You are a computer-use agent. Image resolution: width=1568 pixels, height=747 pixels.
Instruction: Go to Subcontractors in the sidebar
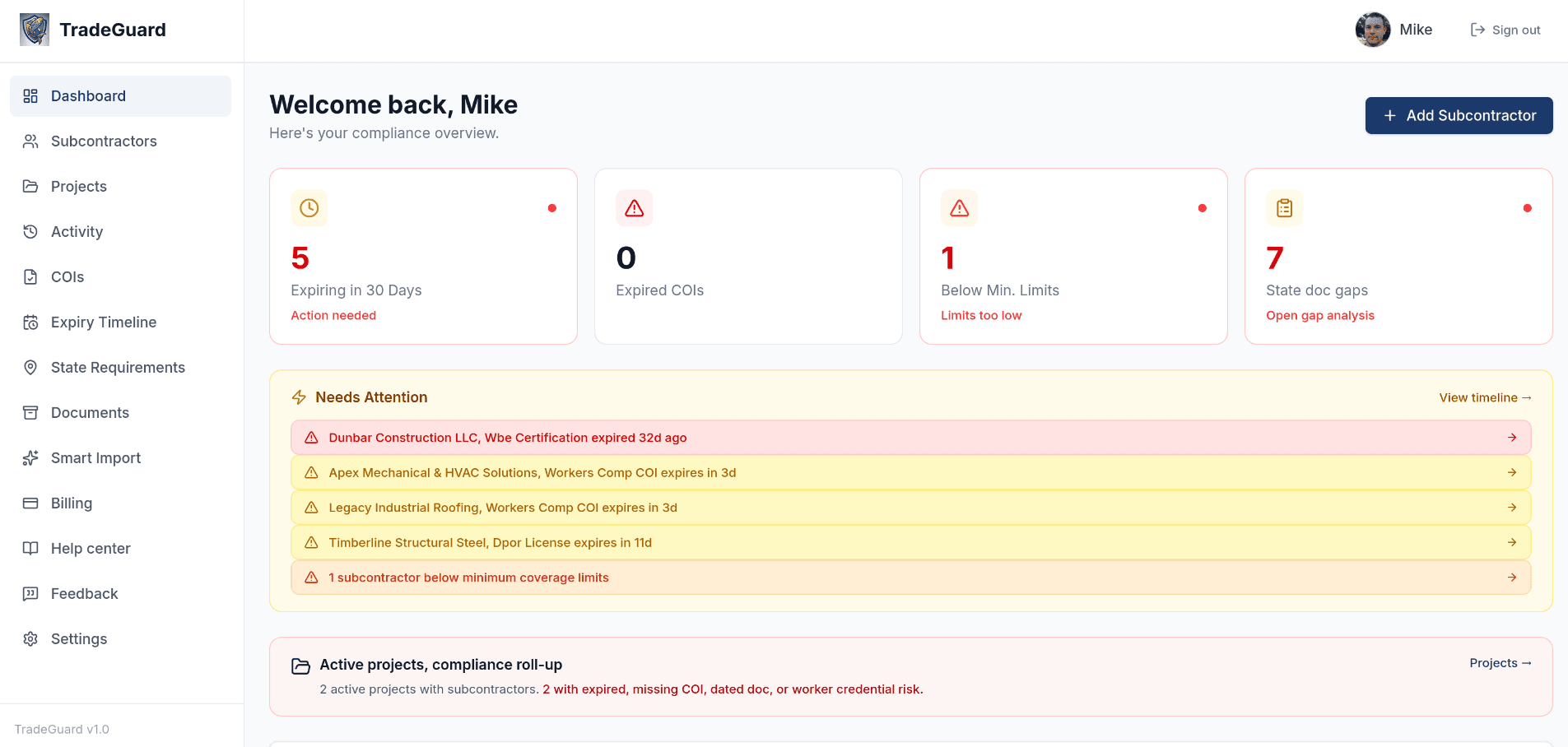coord(120,142)
